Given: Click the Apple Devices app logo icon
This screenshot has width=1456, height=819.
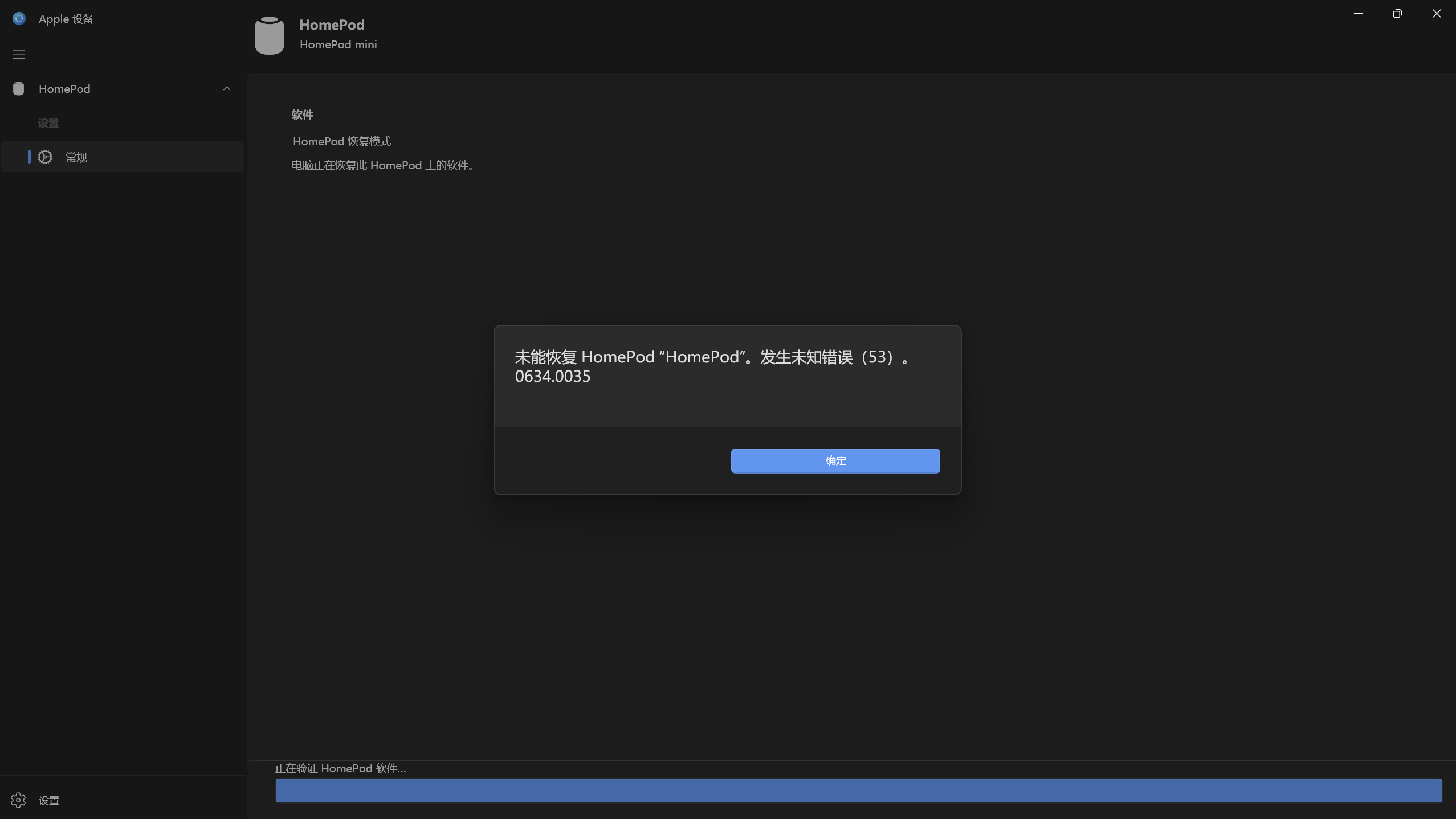Looking at the screenshot, I should [x=19, y=19].
